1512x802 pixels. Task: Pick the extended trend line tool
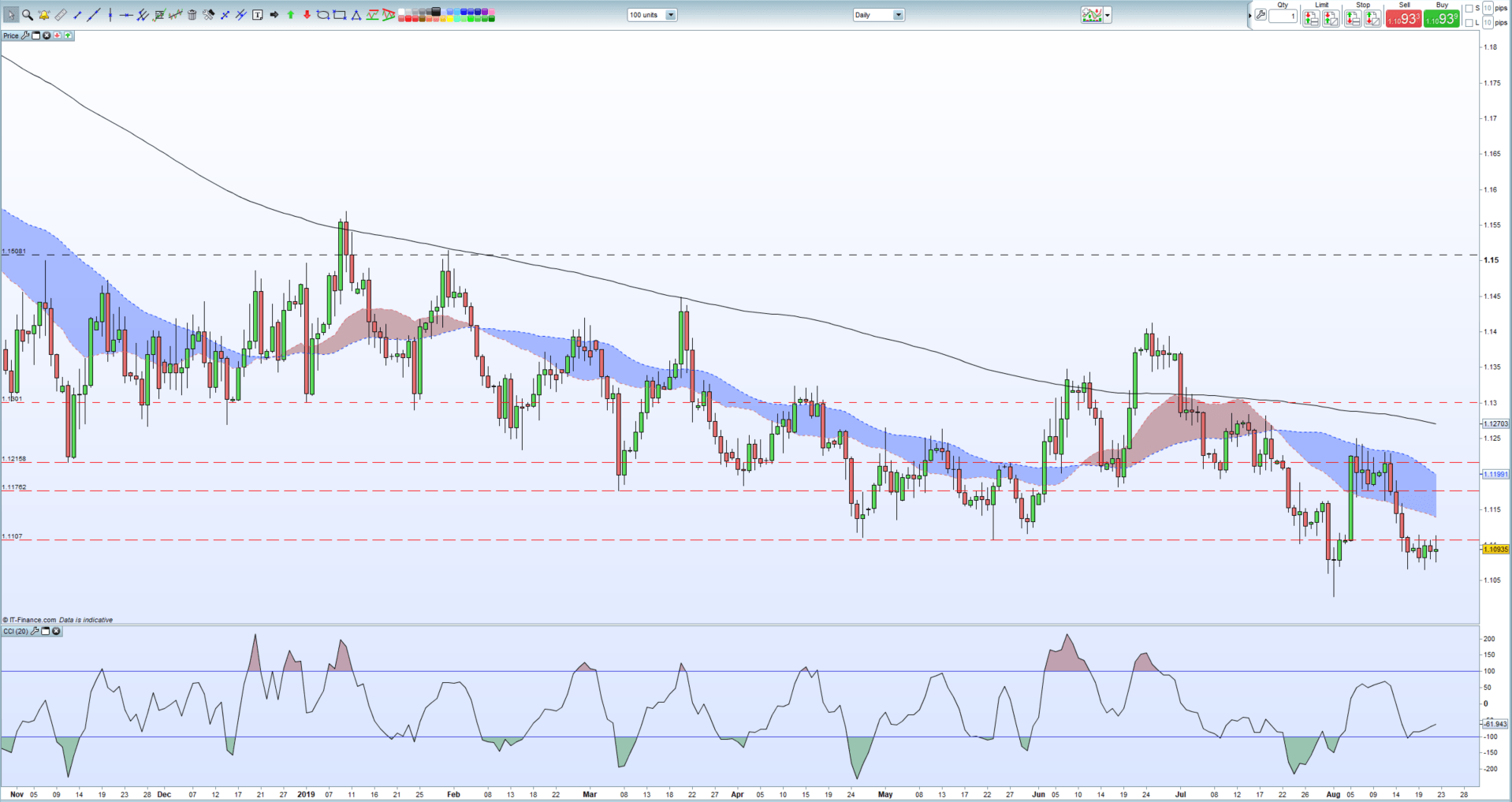click(94, 15)
